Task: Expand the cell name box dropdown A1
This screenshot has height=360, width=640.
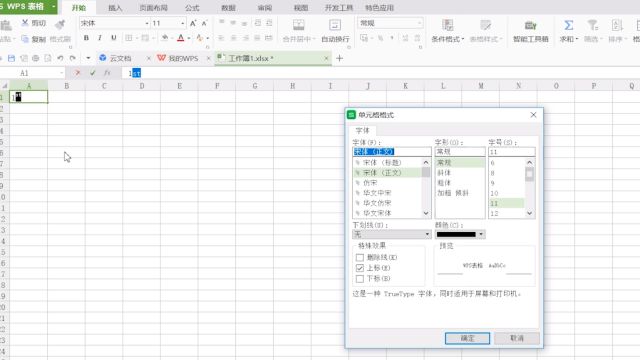Action: click(62, 73)
